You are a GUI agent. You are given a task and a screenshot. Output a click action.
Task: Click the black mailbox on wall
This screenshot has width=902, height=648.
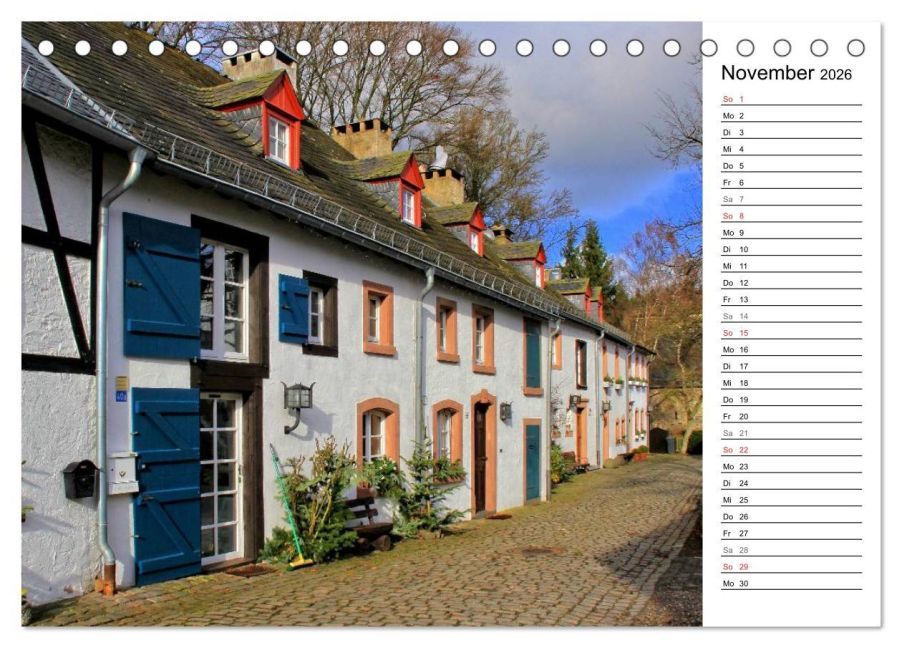click(80, 479)
